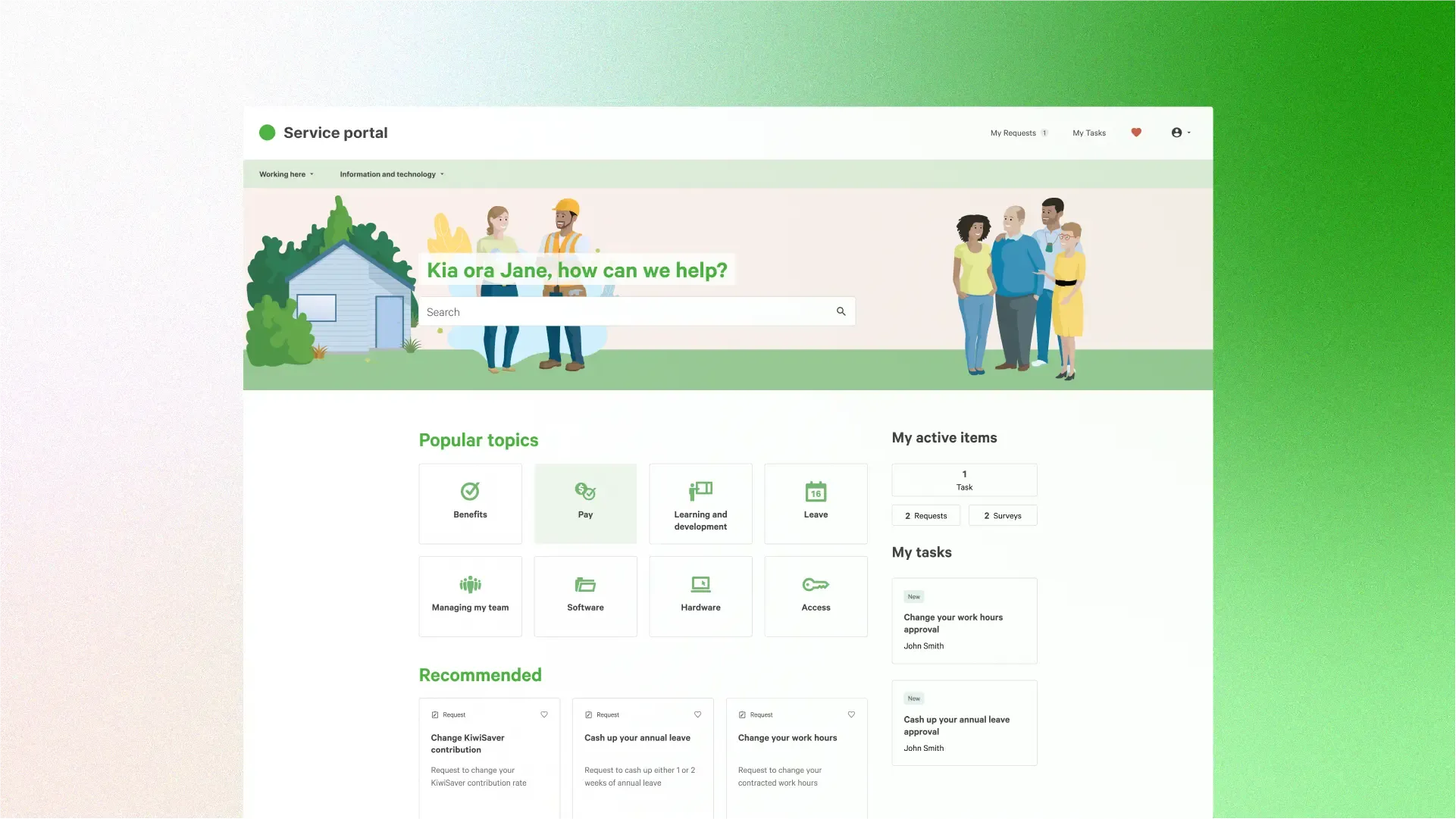View the 2 Requests active items
The height and width of the screenshot is (819, 1456).
[x=925, y=515]
